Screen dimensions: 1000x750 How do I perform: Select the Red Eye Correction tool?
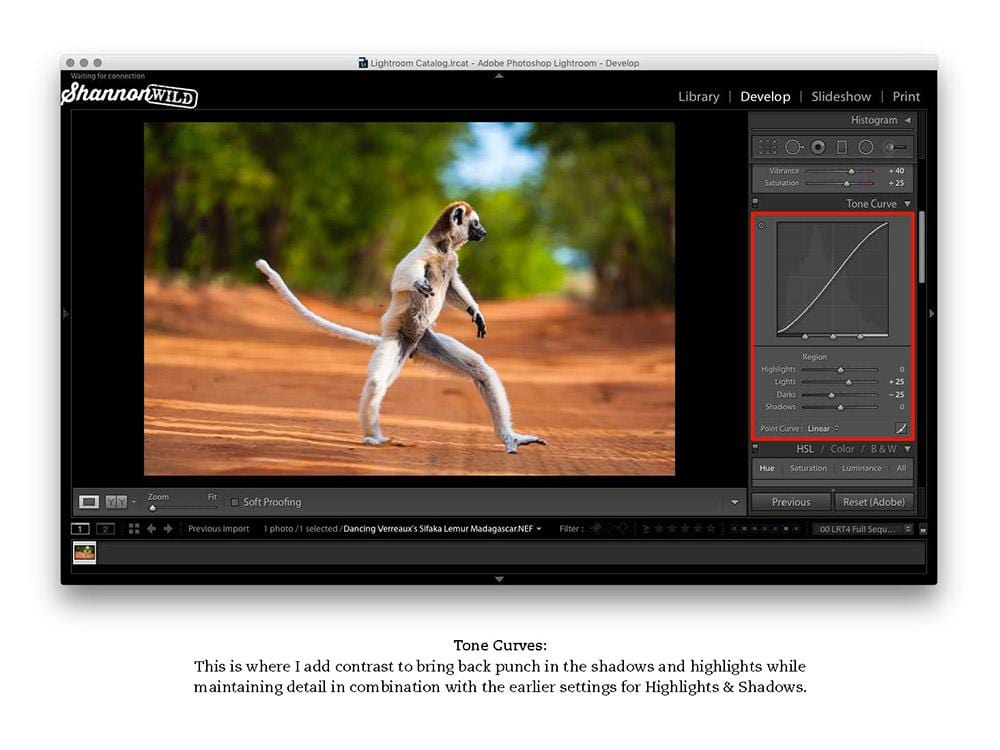point(818,147)
